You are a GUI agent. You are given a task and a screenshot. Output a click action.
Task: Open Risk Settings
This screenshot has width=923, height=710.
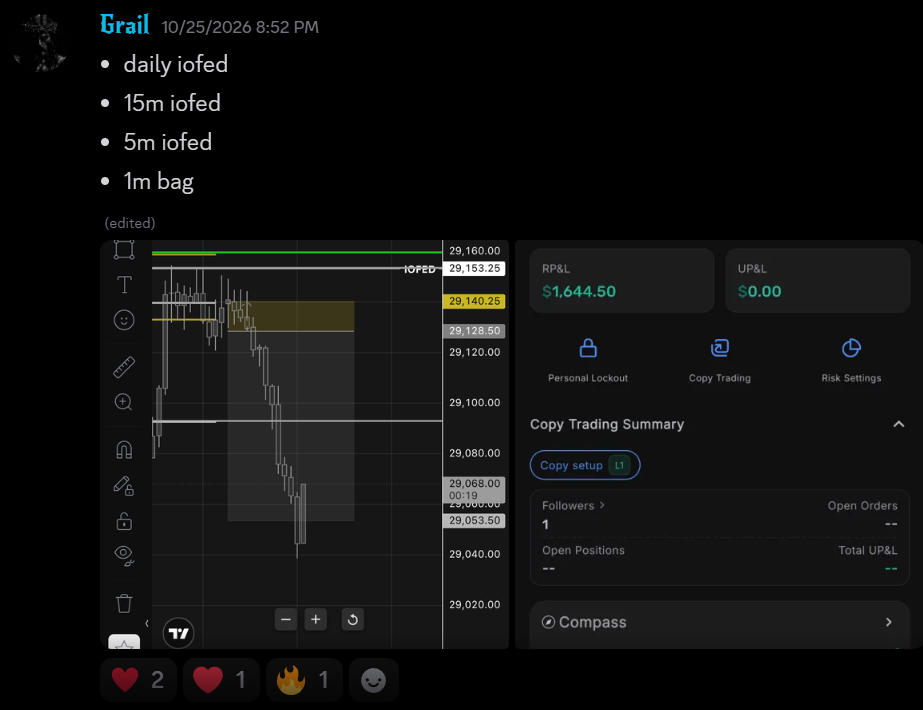(x=851, y=360)
